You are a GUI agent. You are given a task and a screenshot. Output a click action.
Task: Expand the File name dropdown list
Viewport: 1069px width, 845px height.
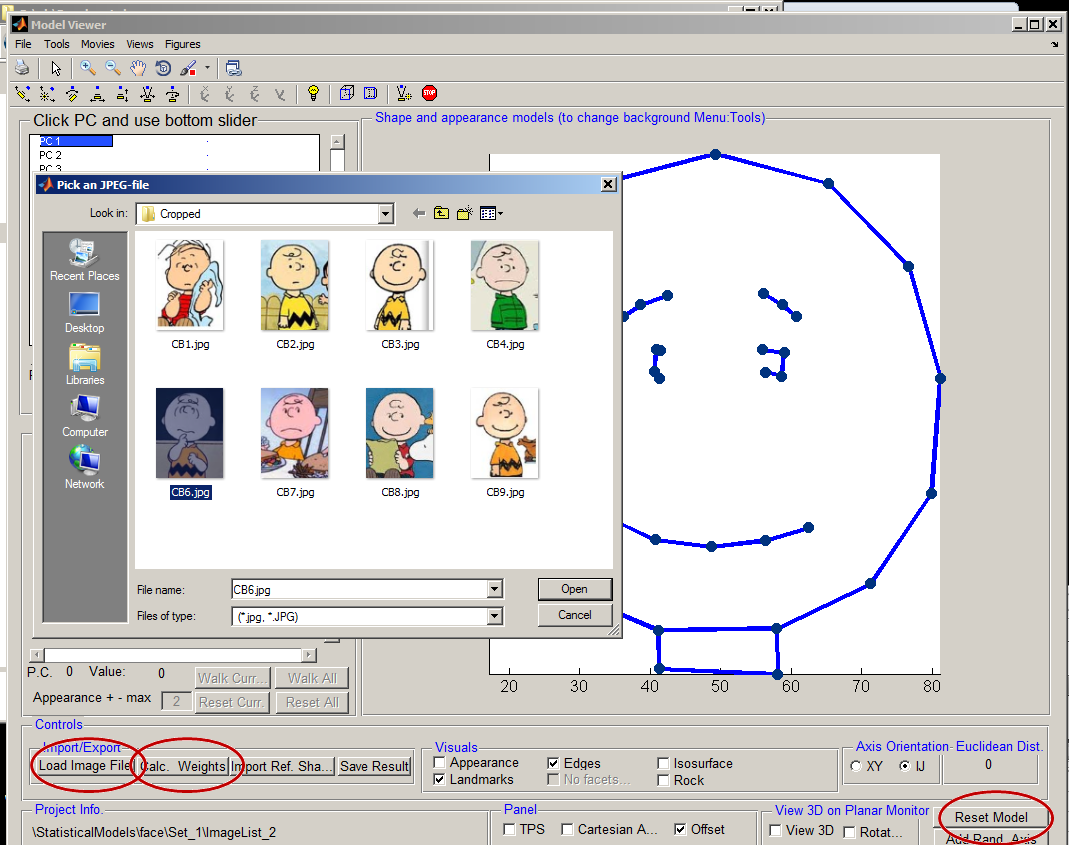(x=494, y=590)
